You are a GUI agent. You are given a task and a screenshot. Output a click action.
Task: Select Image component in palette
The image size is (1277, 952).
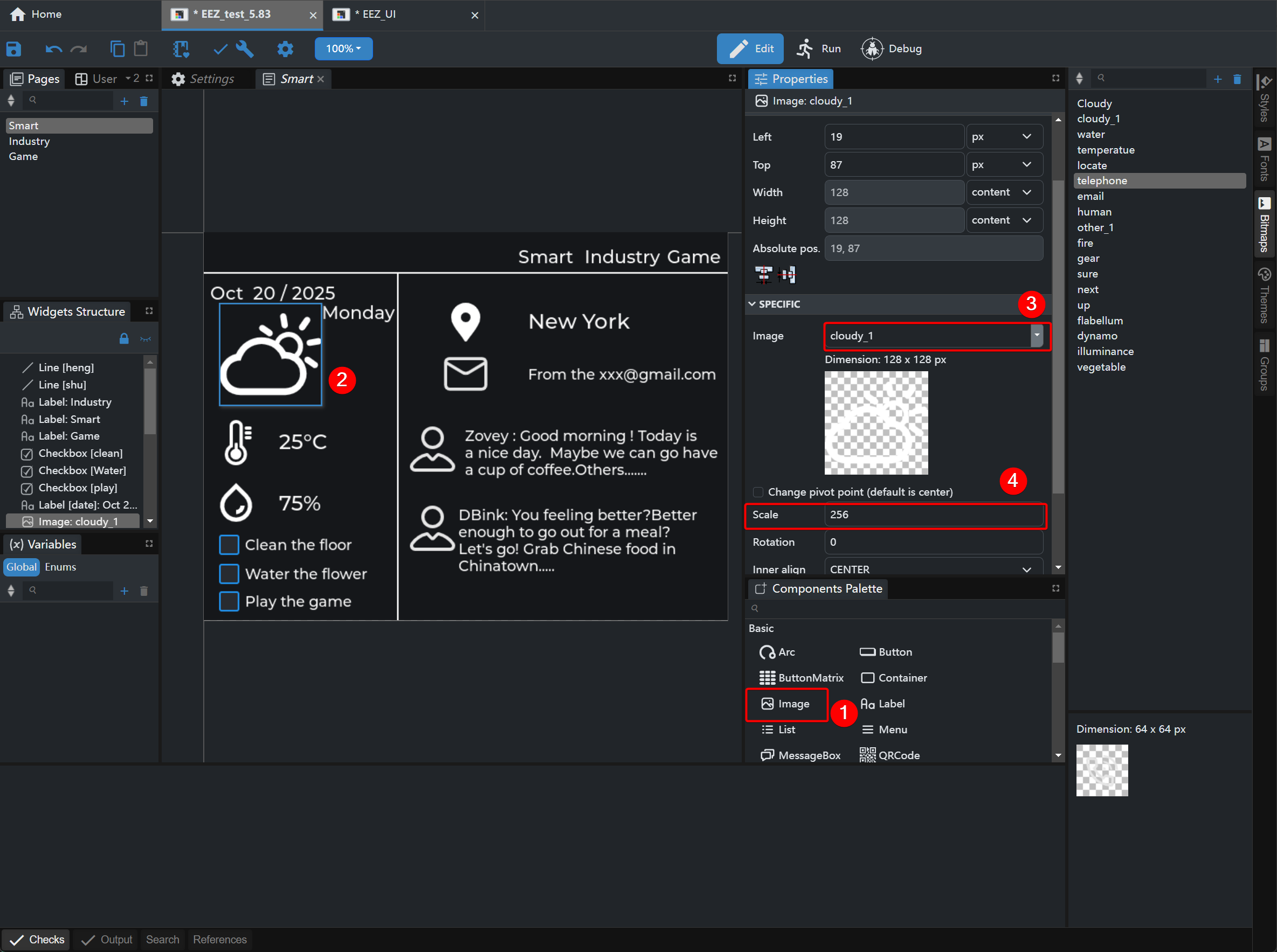[x=786, y=704]
